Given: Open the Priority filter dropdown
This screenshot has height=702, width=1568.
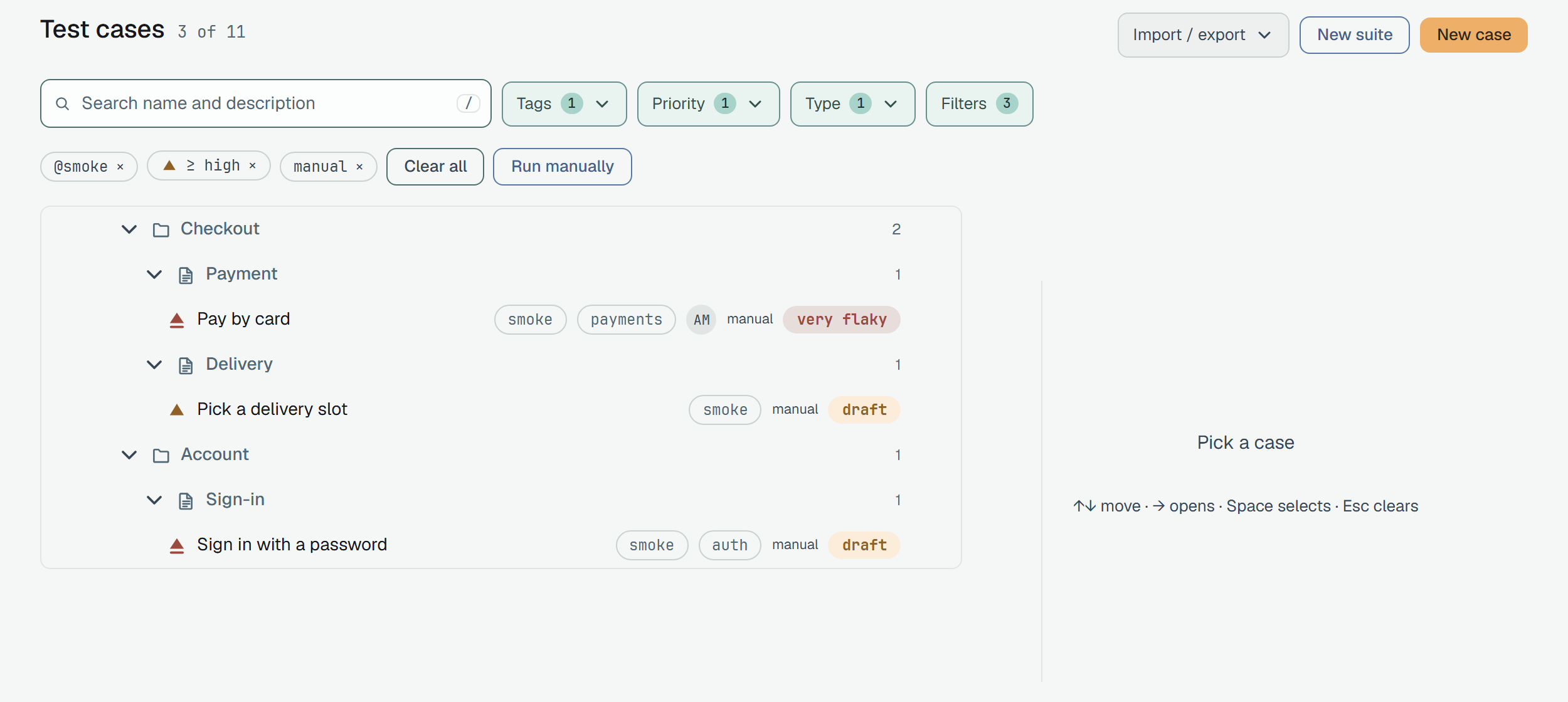Looking at the screenshot, I should point(708,104).
